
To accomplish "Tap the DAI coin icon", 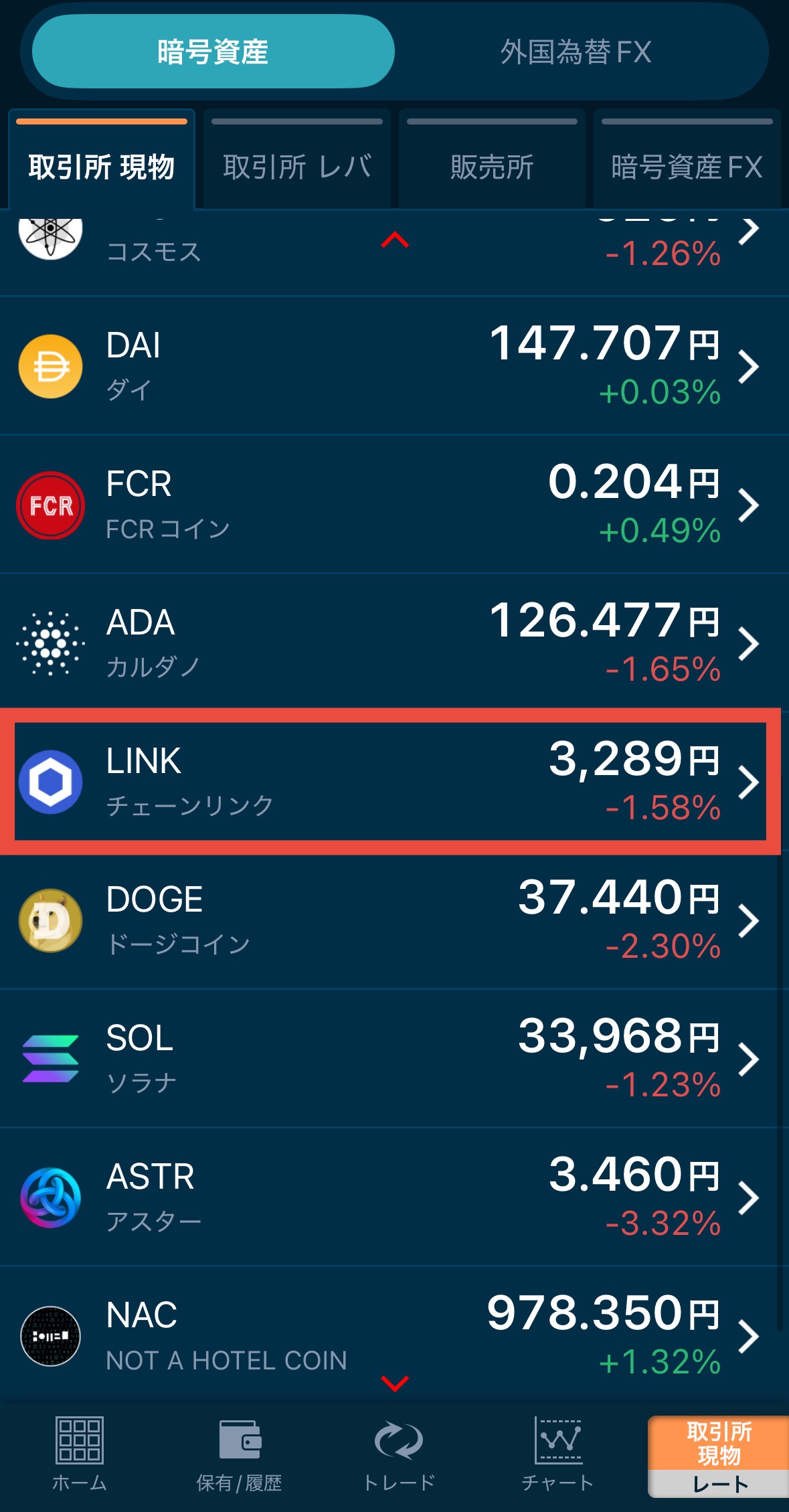I will (50, 366).
